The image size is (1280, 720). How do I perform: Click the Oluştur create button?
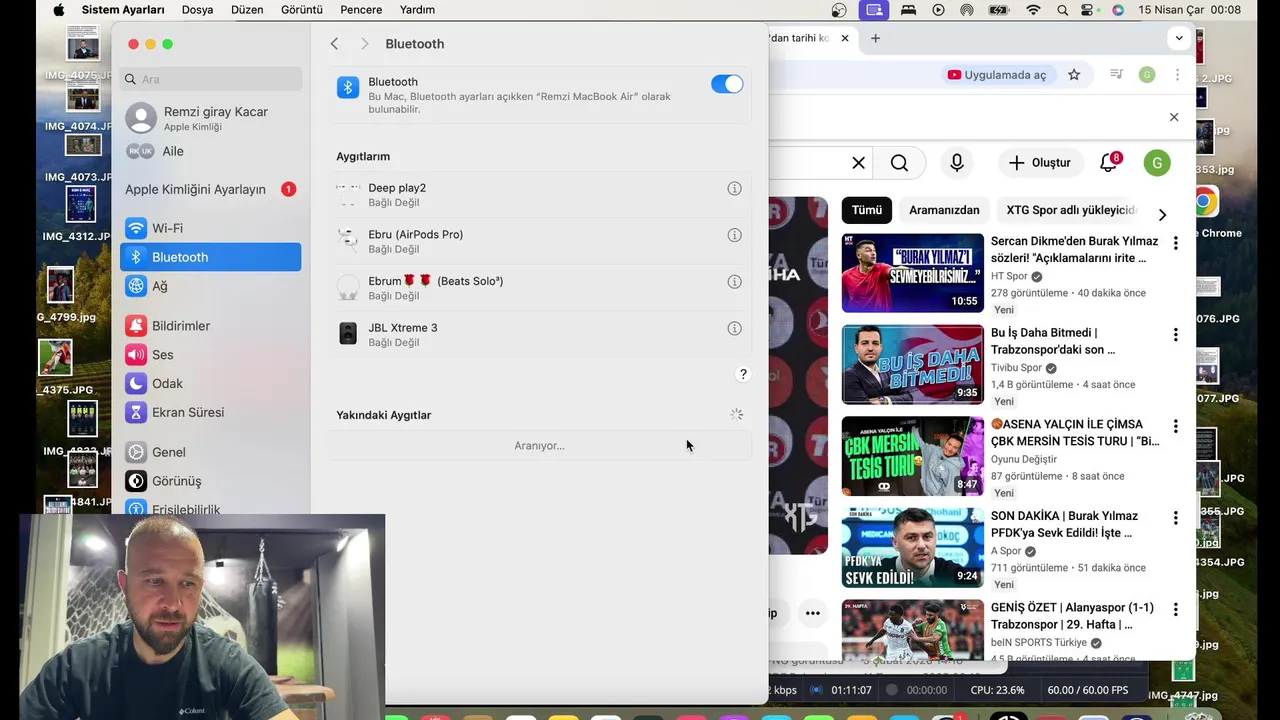(x=1040, y=163)
